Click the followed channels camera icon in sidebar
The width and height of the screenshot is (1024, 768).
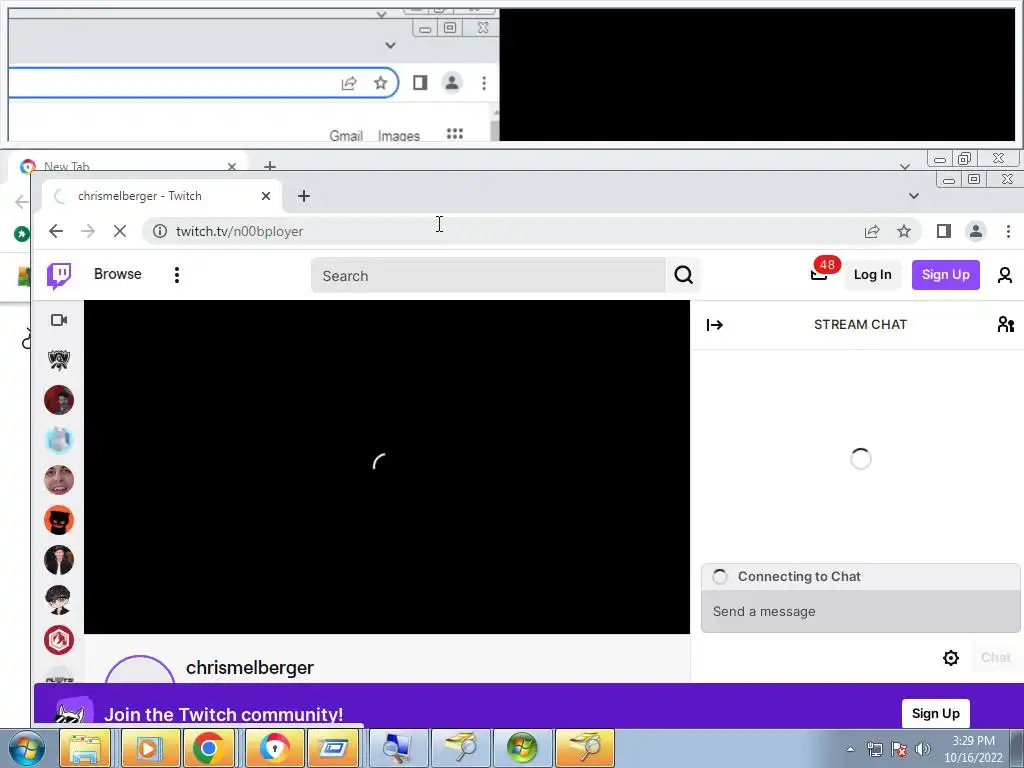coord(59,320)
